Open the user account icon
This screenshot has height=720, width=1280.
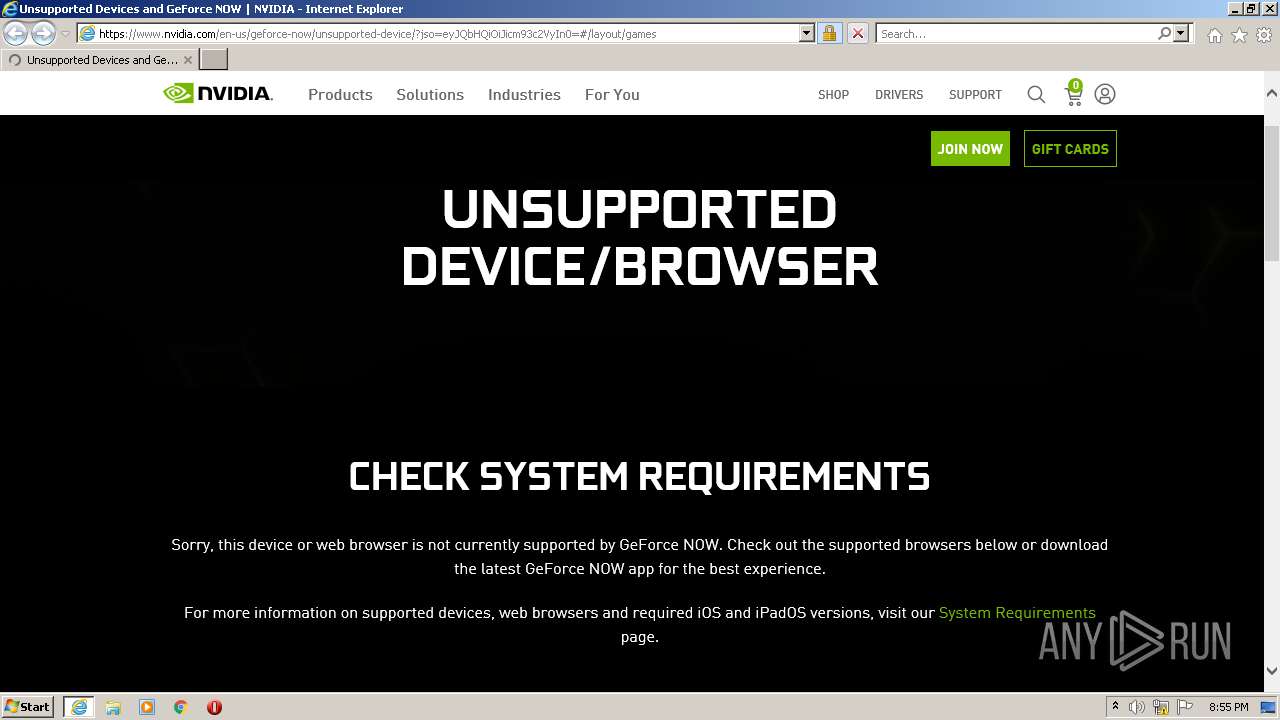[1105, 94]
